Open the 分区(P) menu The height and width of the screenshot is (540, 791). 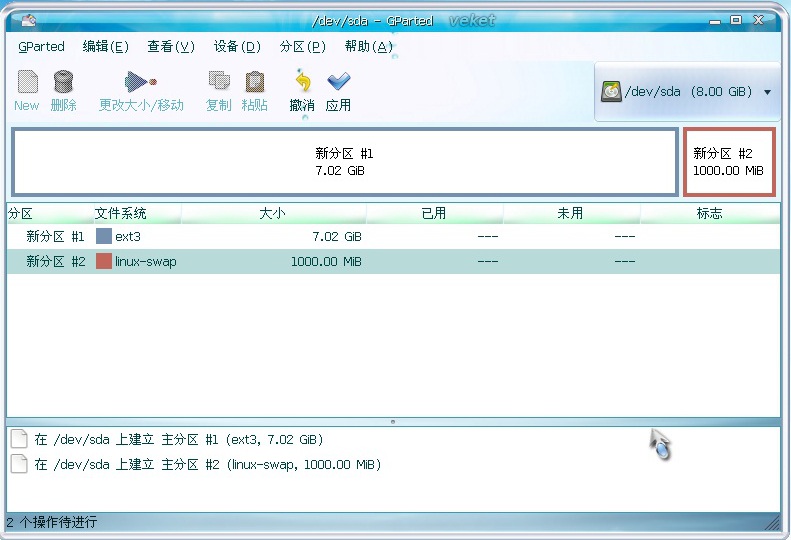point(303,47)
